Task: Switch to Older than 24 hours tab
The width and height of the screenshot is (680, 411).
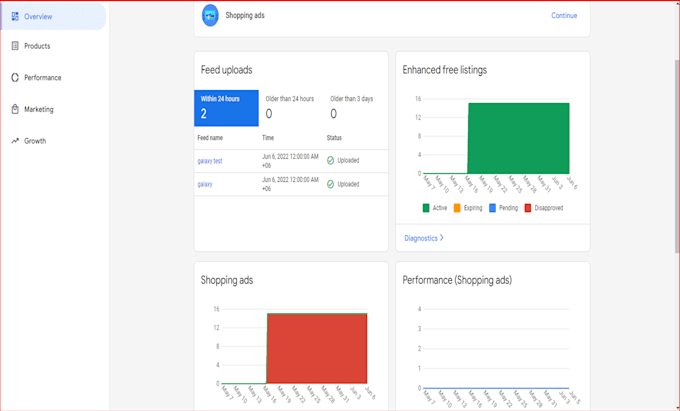Action: (x=291, y=108)
